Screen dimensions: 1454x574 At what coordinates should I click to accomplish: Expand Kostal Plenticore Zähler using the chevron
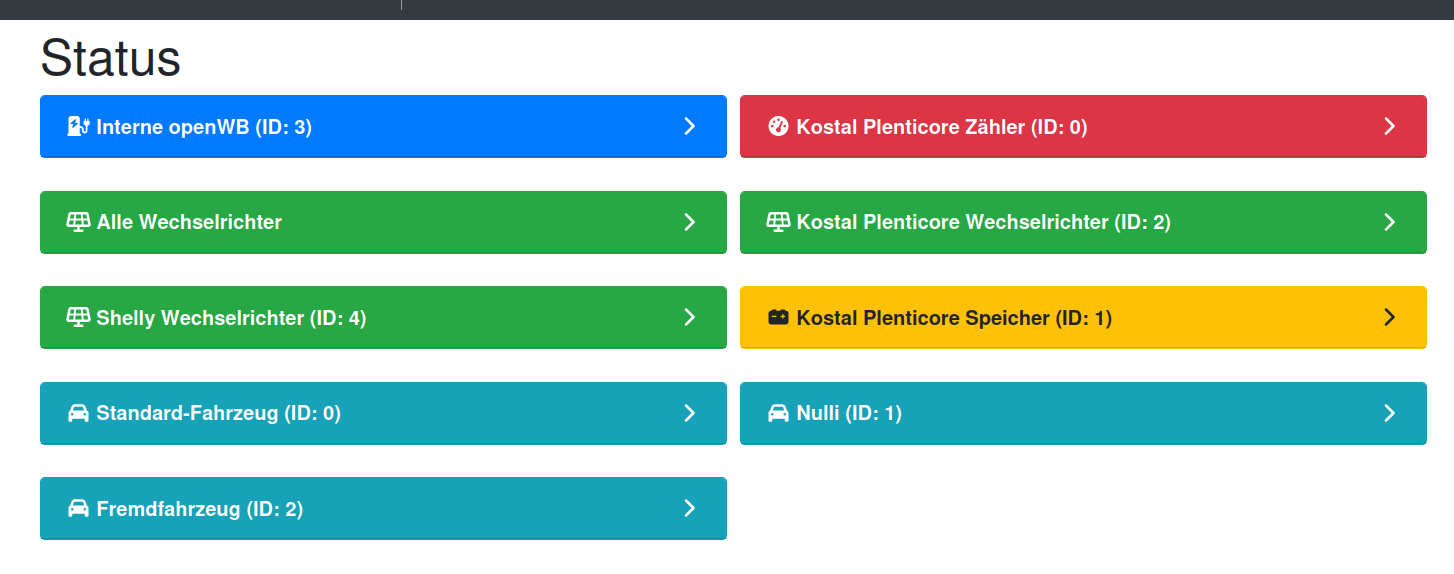point(1389,126)
